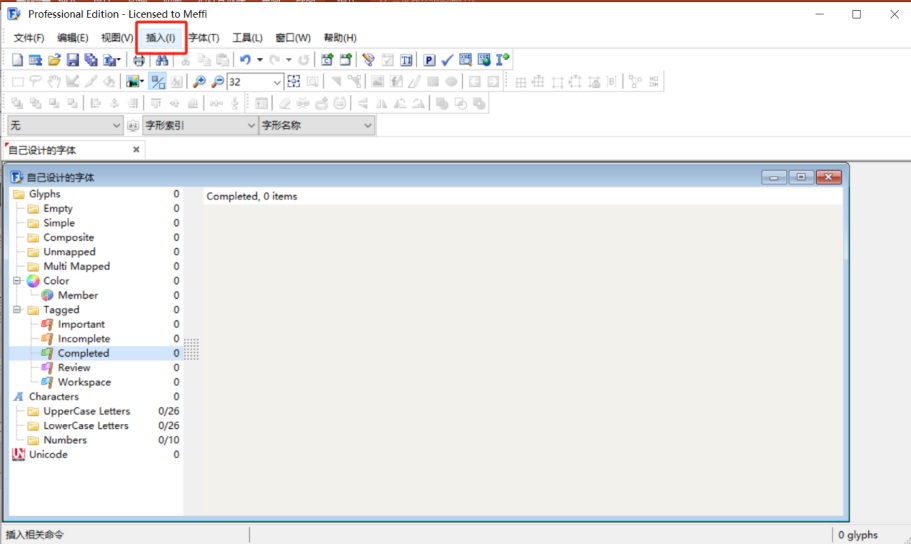Open the glyph transform wizard pencil icon

[x=368, y=59]
